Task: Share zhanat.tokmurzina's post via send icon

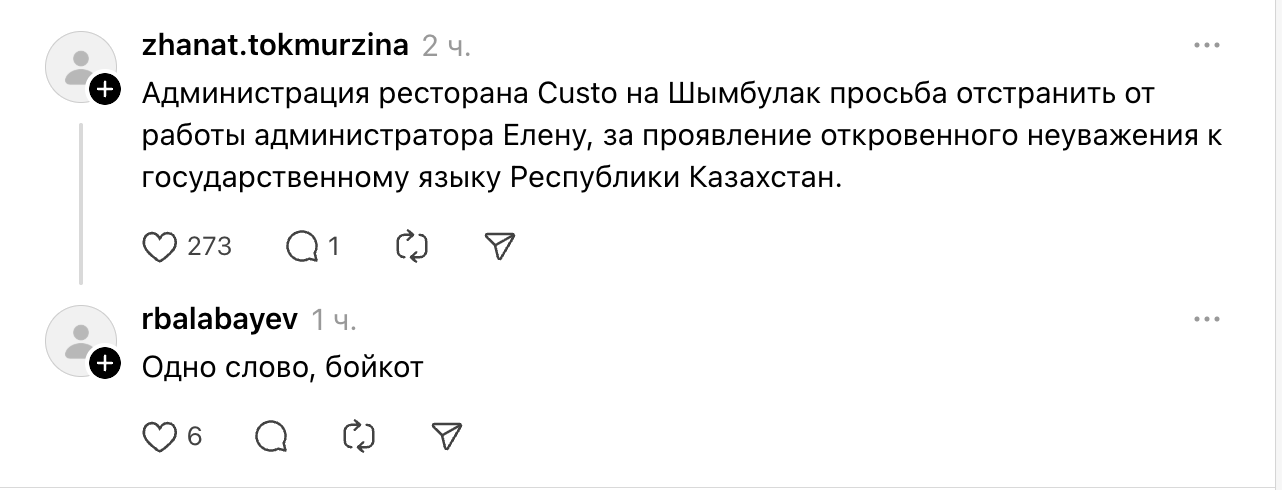Action: [x=498, y=246]
